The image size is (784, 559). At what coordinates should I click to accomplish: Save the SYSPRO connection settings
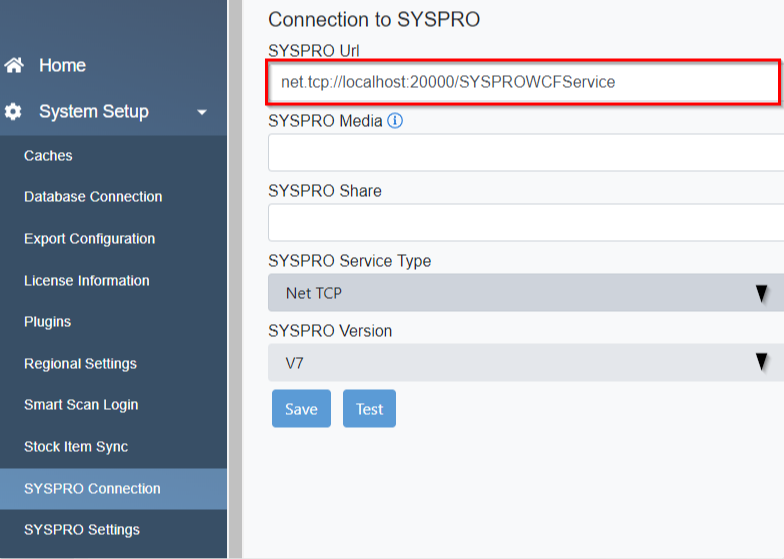tap(302, 408)
